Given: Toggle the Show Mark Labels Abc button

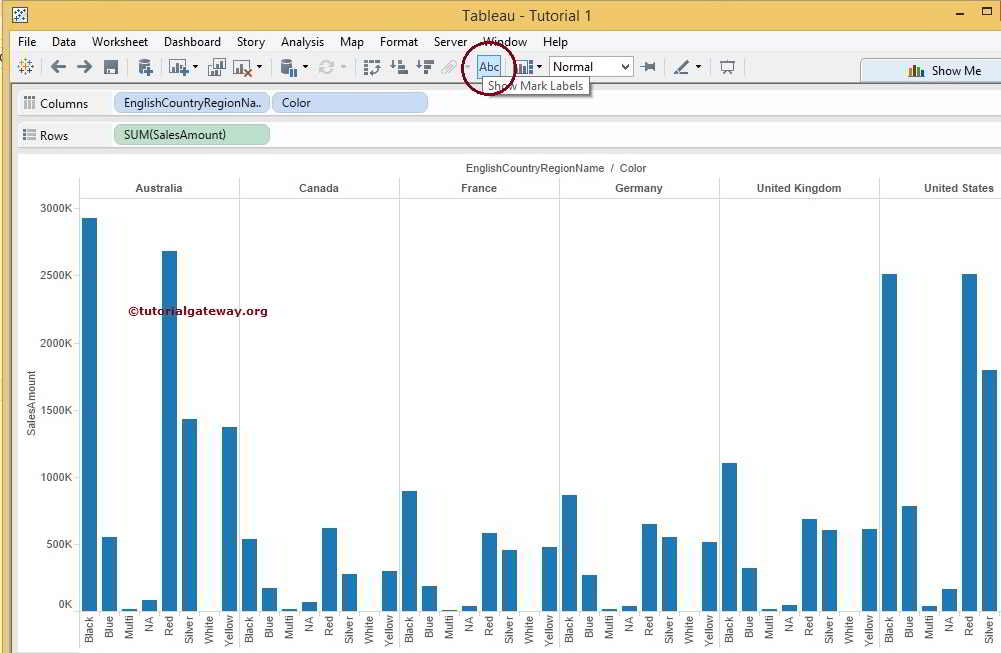Looking at the screenshot, I should [x=489, y=67].
